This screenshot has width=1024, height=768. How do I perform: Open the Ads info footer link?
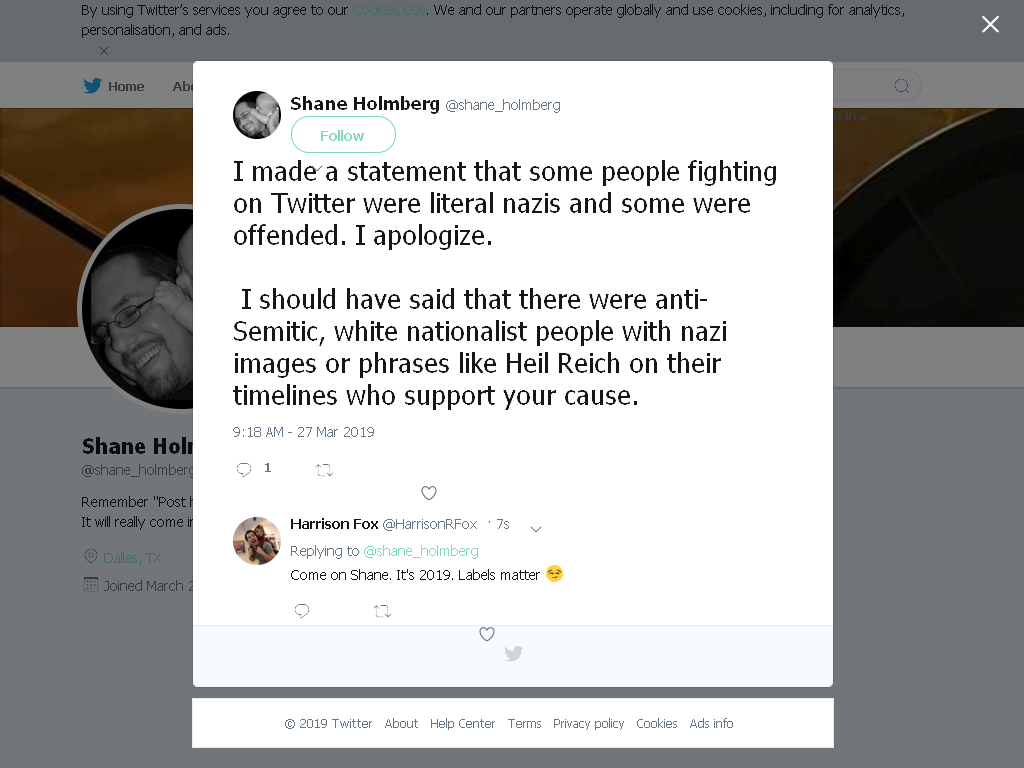(711, 724)
